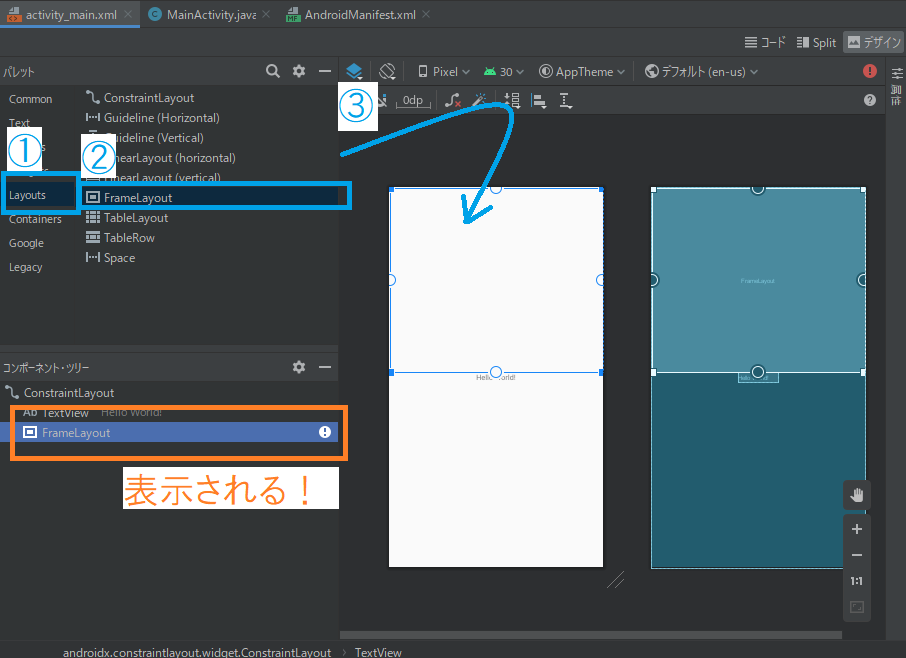The width and height of the screenshot is (906, 658).
Task: Click the 1:1 zoom reset control
Action: pos(856,580)
